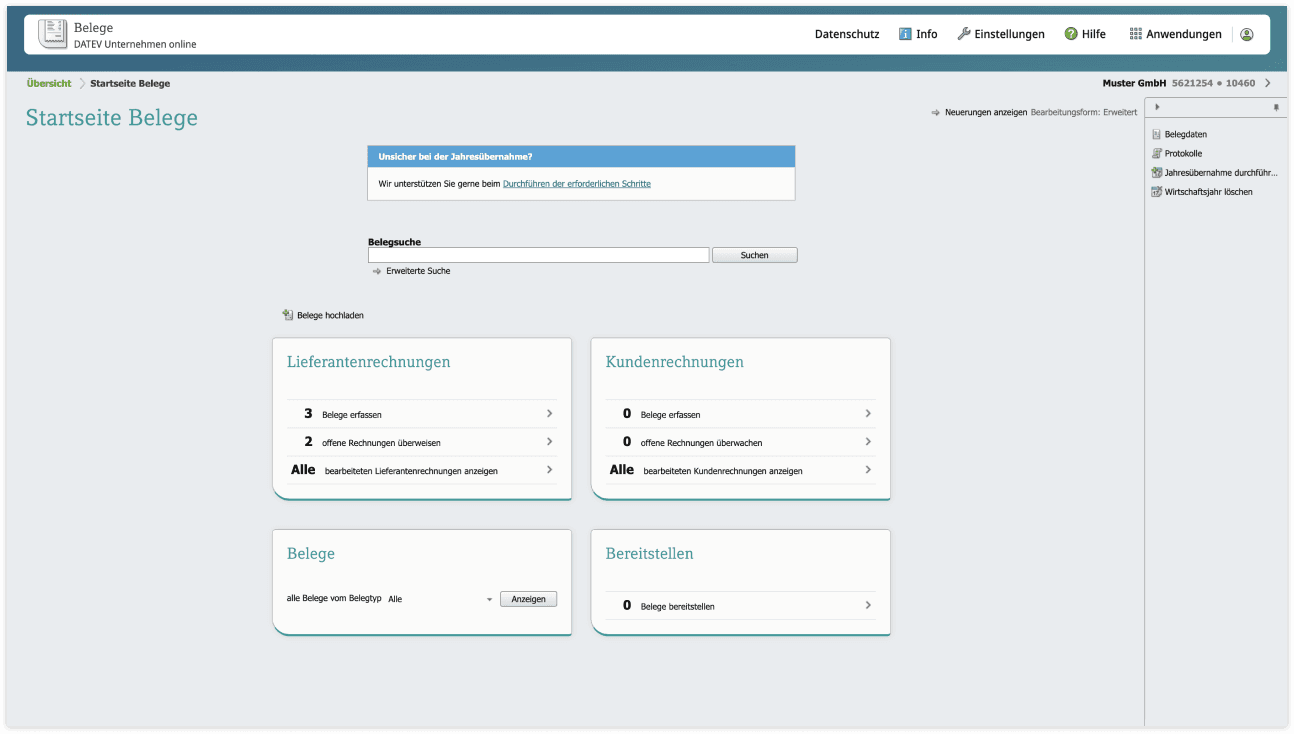This screenshot has height=734, width=1294.
Task: Click Datenschutz in the top bar
Action: [x=846, y=33]
